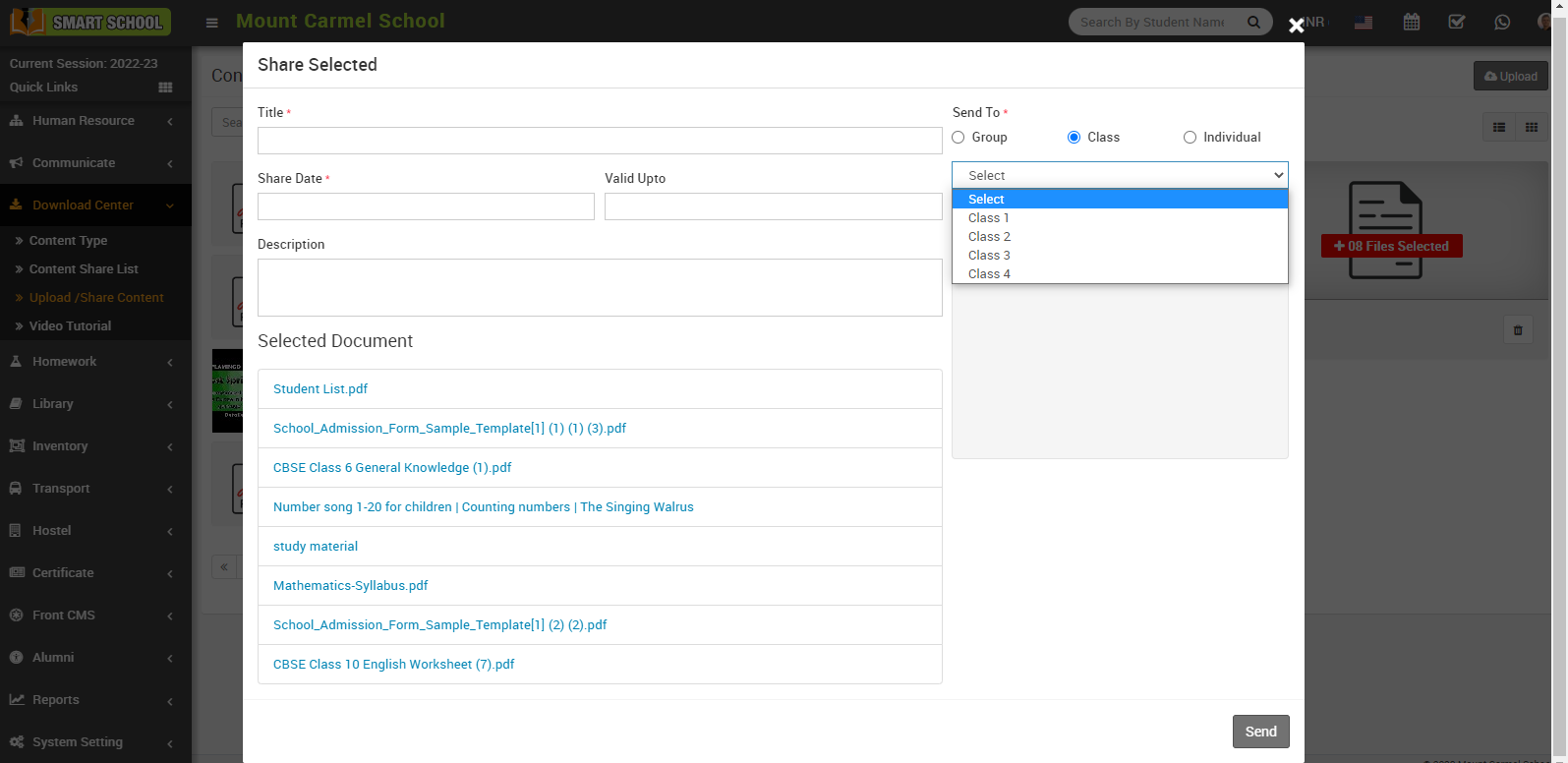The height and width of the screenshot is (763, 1568).
Task: Choose Class 1 from dropdown list
Action: [x=988, y=218]
